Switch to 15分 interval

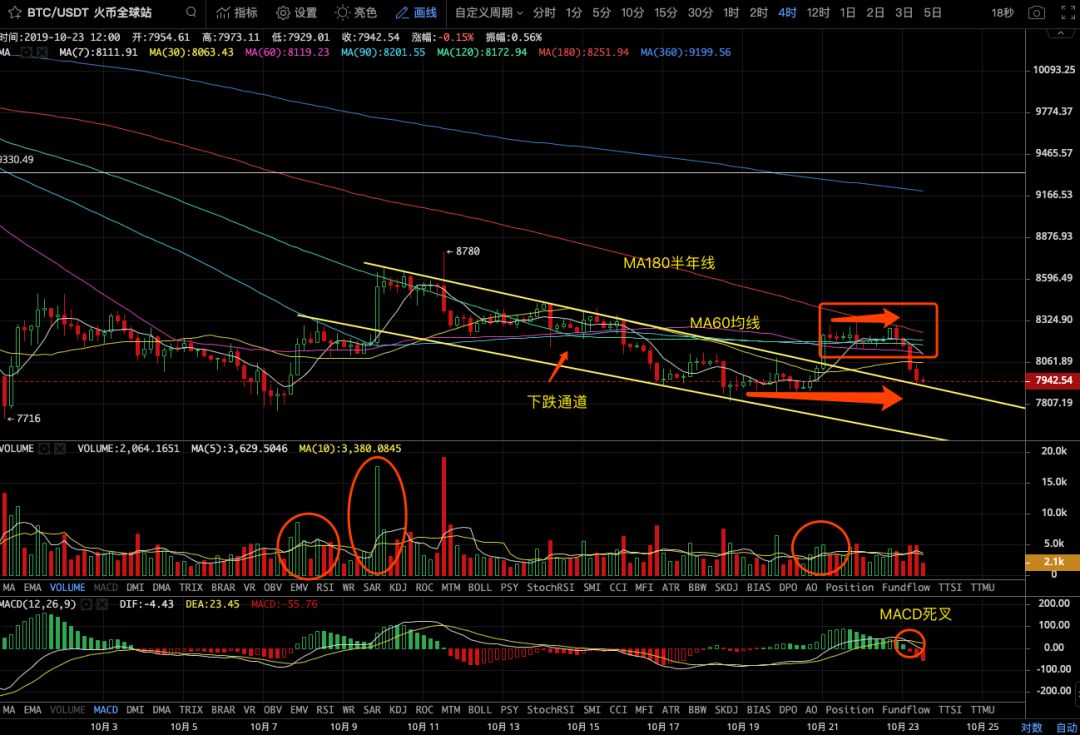(x=665, y=13)
